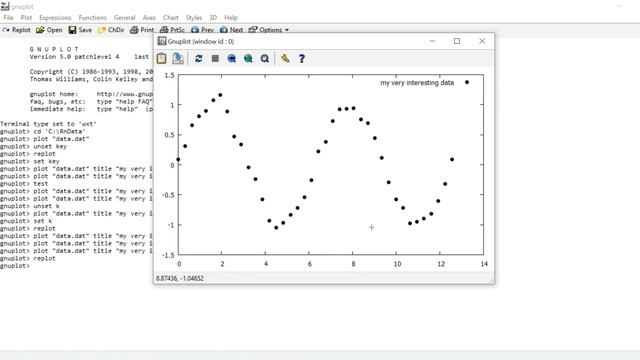
Task: Click PrtSc toolbar button
Action: (x=172, y=30)
